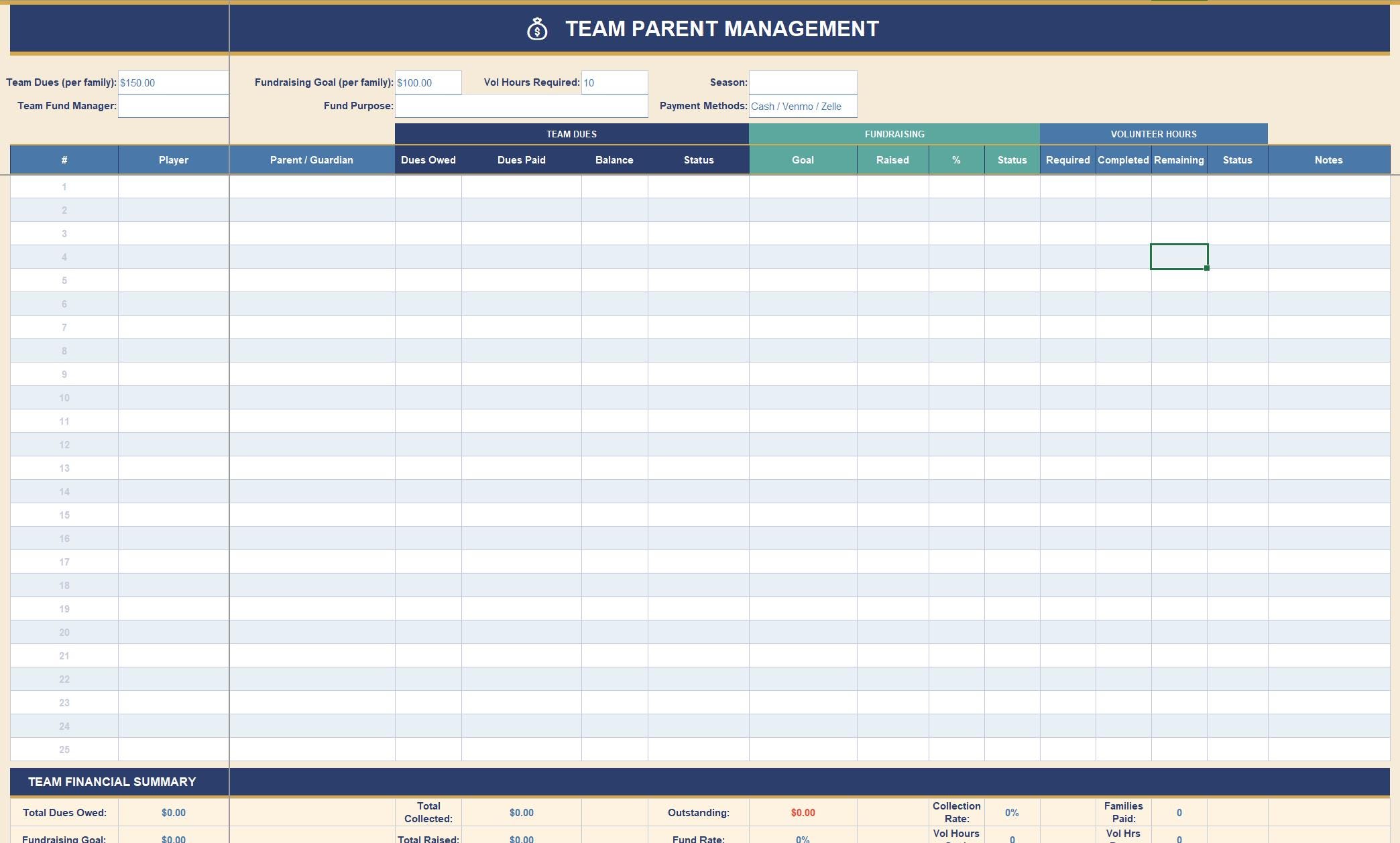Select the Parent / Guardian column header
Viewport: 1400px width, 843px height.
[x=312, y=160]
